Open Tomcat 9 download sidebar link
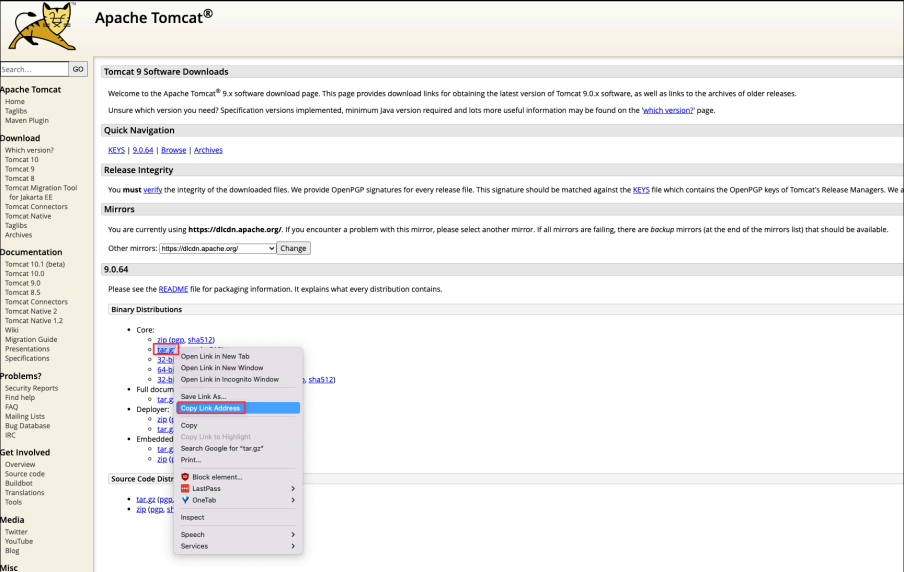This screenshot has width=904, height=572. point(20,169)
